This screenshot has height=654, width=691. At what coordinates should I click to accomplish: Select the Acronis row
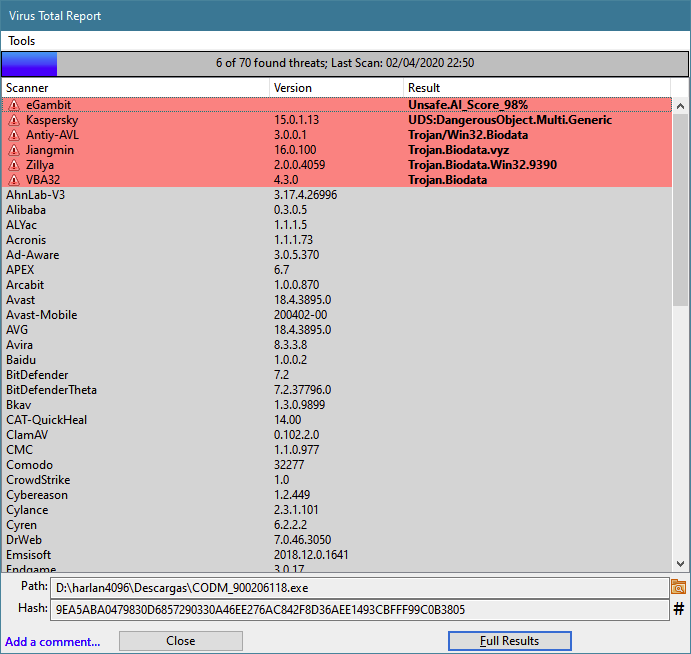pyautogui.click(x=337, y=240)
